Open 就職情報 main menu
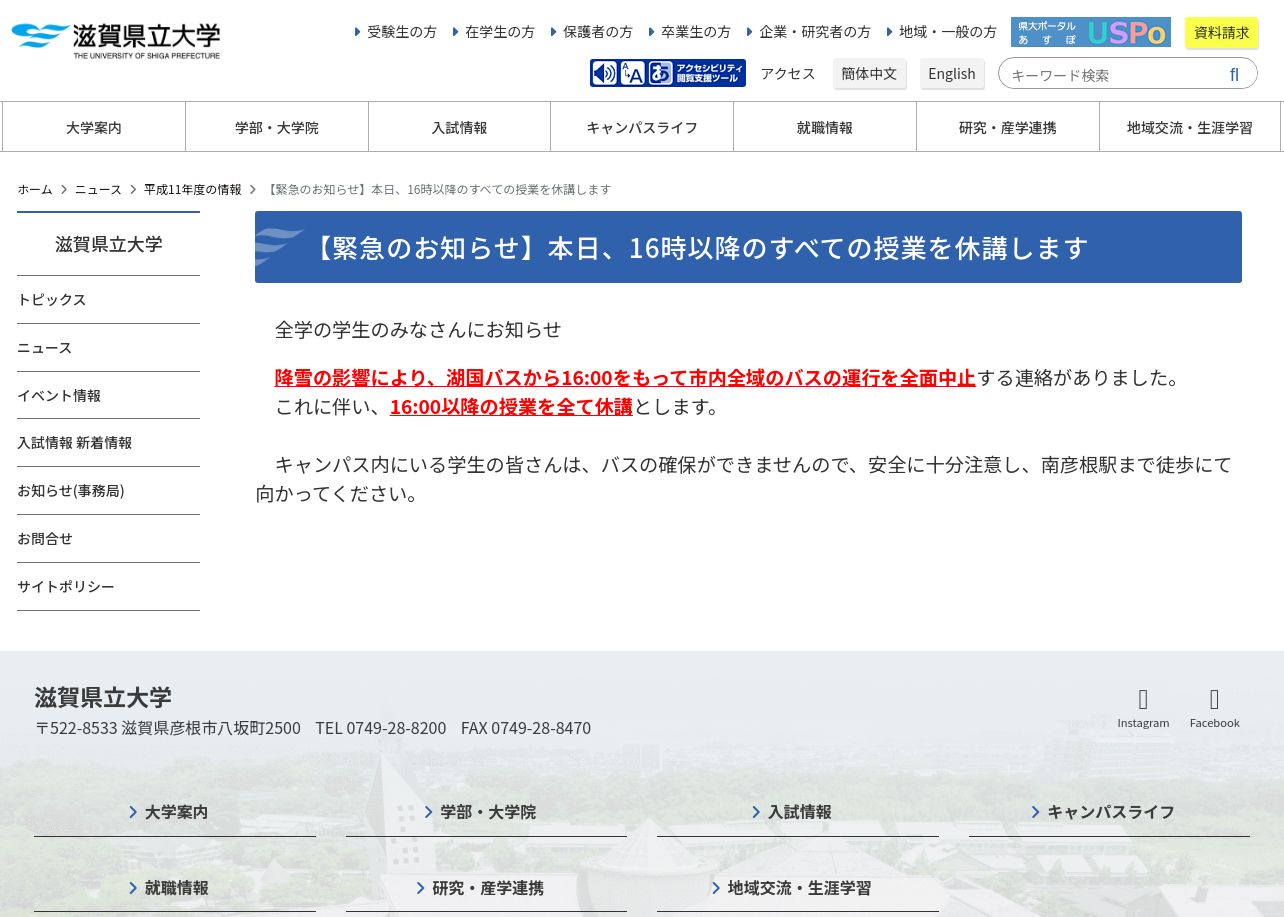Image resolution: width=1284 pixels, height=917 pixels. (825, 127)
